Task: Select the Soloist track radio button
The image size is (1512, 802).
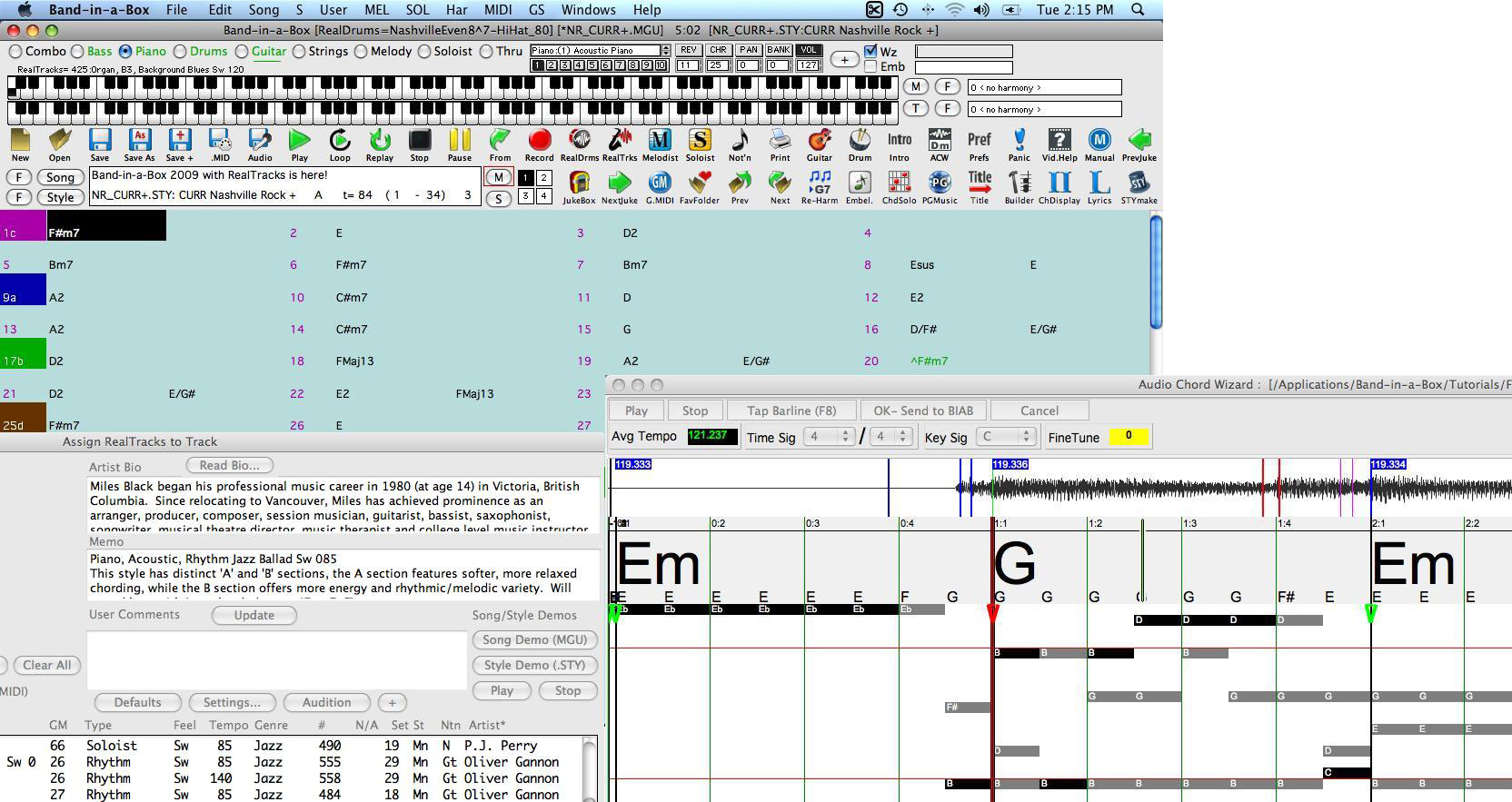Action: tap(424, 52)
